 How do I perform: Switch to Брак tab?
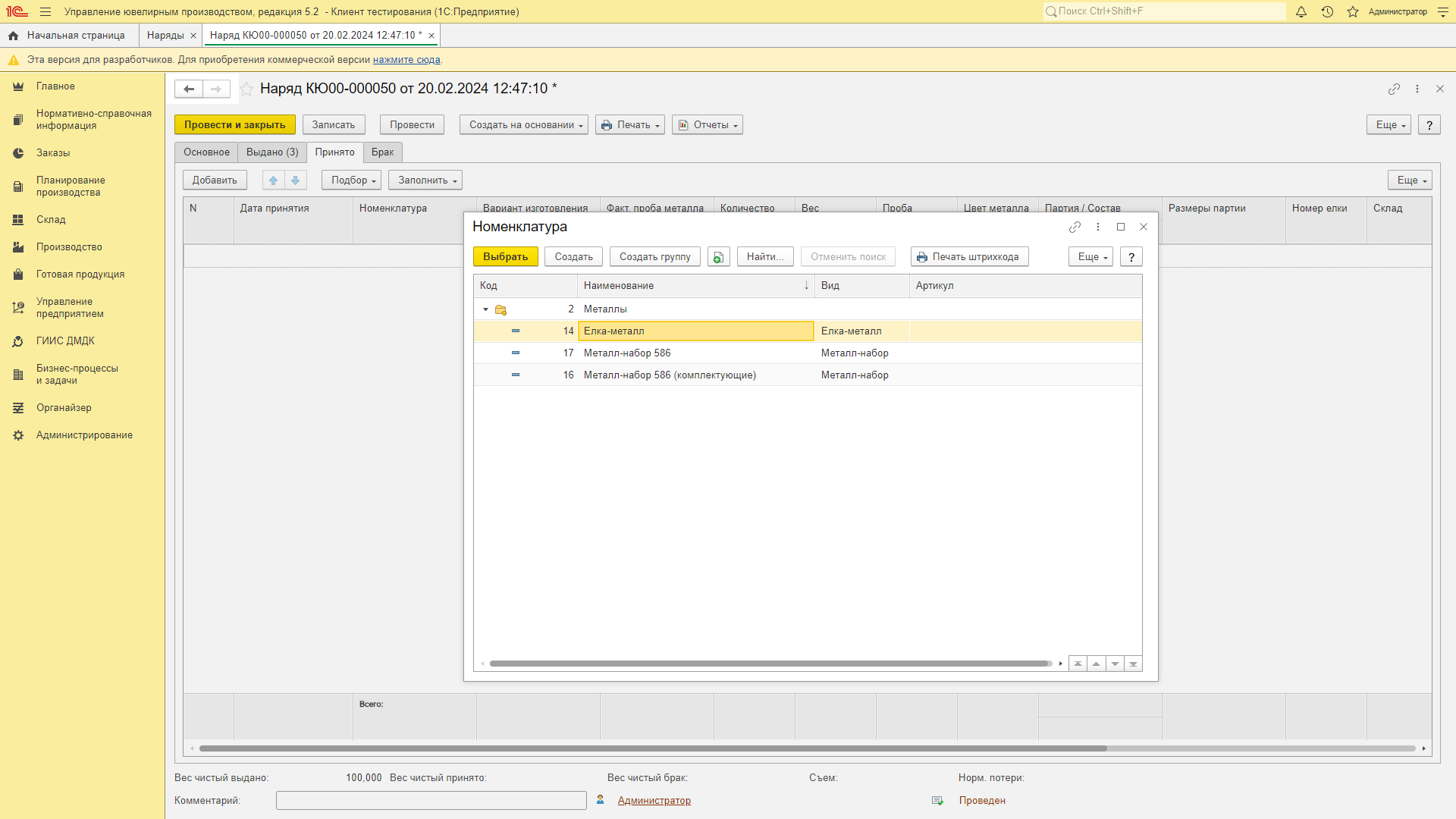click(x=382, y=152)
